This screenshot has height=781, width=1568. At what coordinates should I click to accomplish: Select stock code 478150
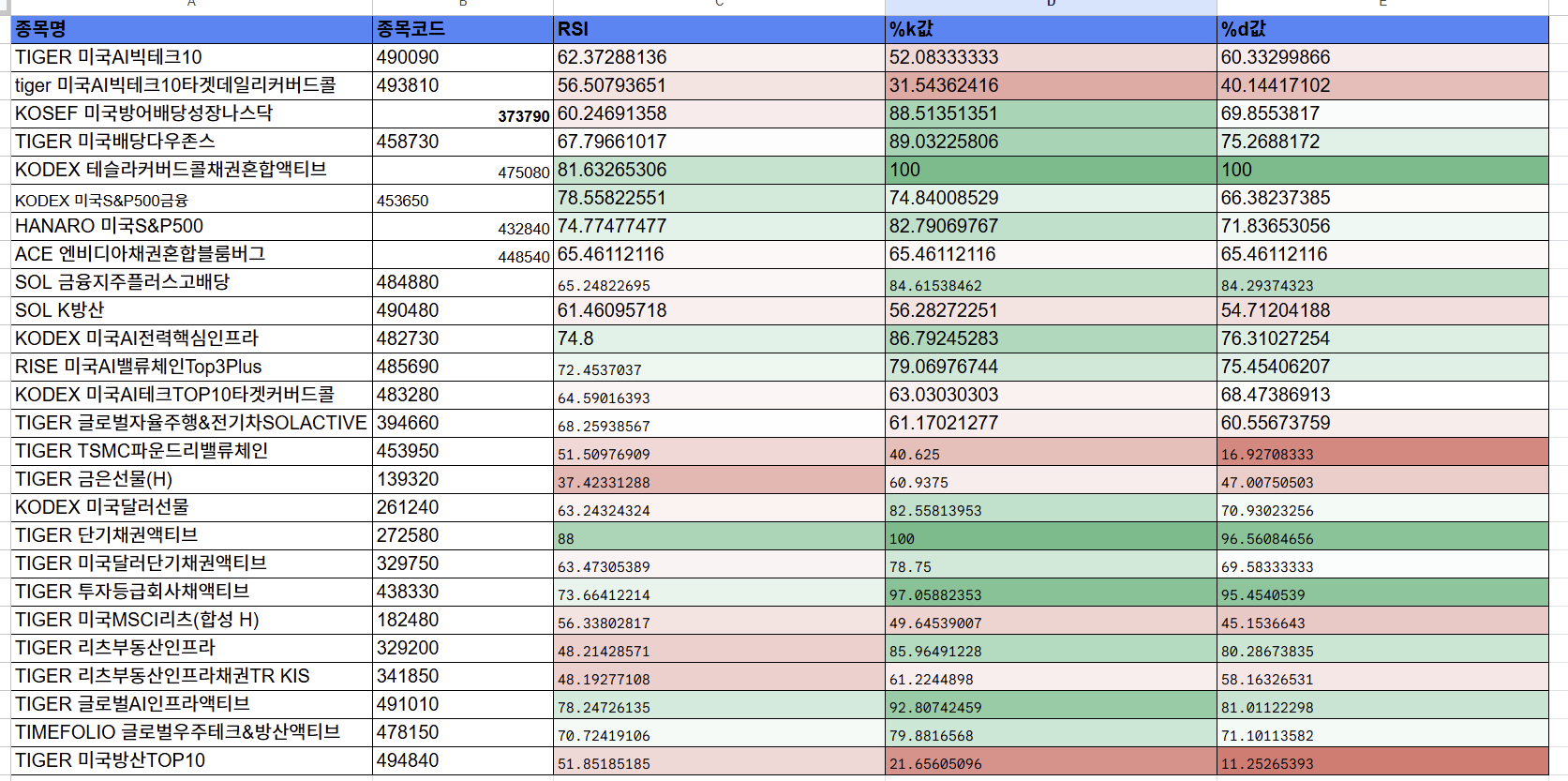[463, 732]
